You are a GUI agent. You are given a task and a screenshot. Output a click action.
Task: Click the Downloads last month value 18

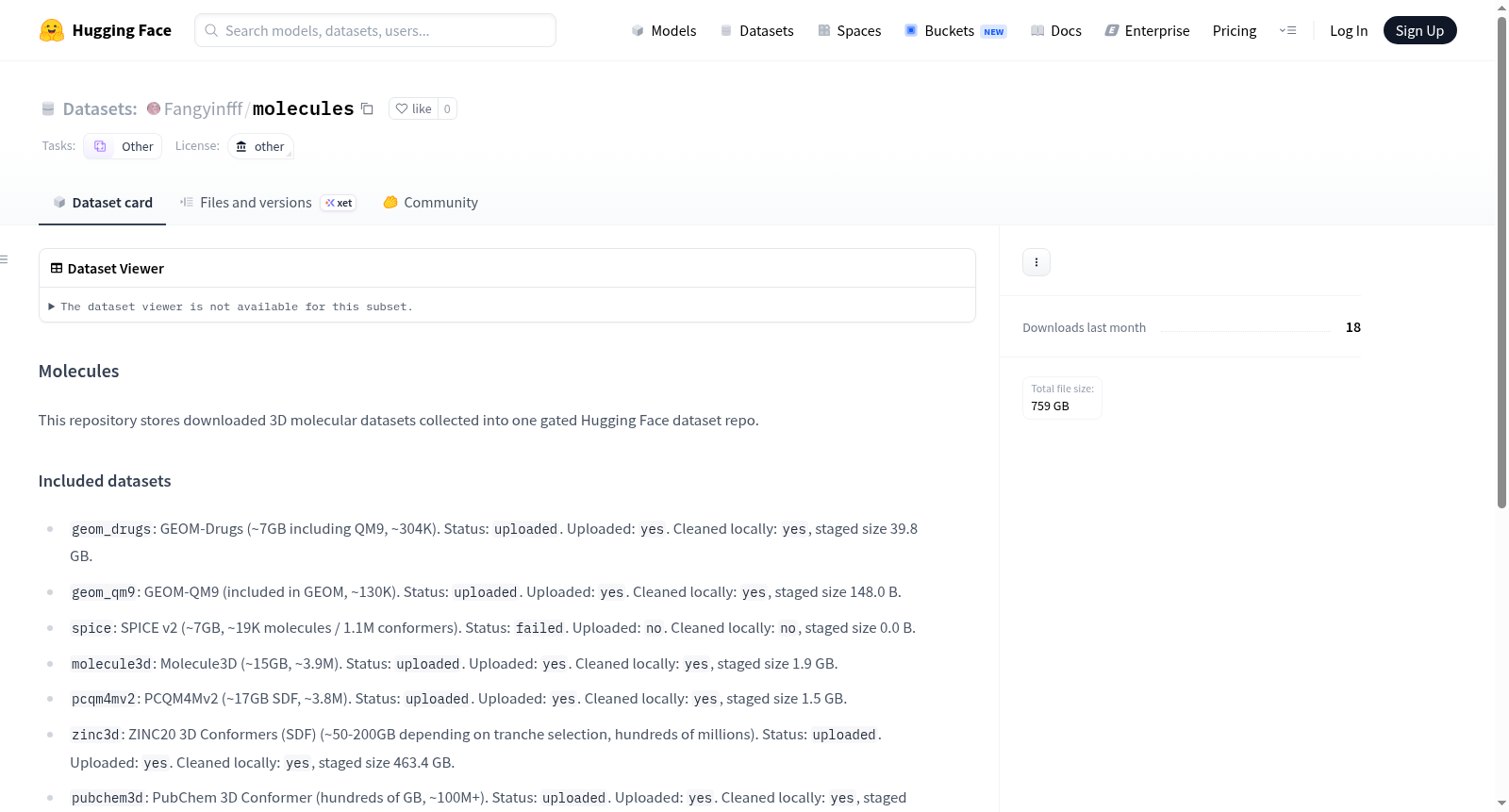click(1353, 327)
